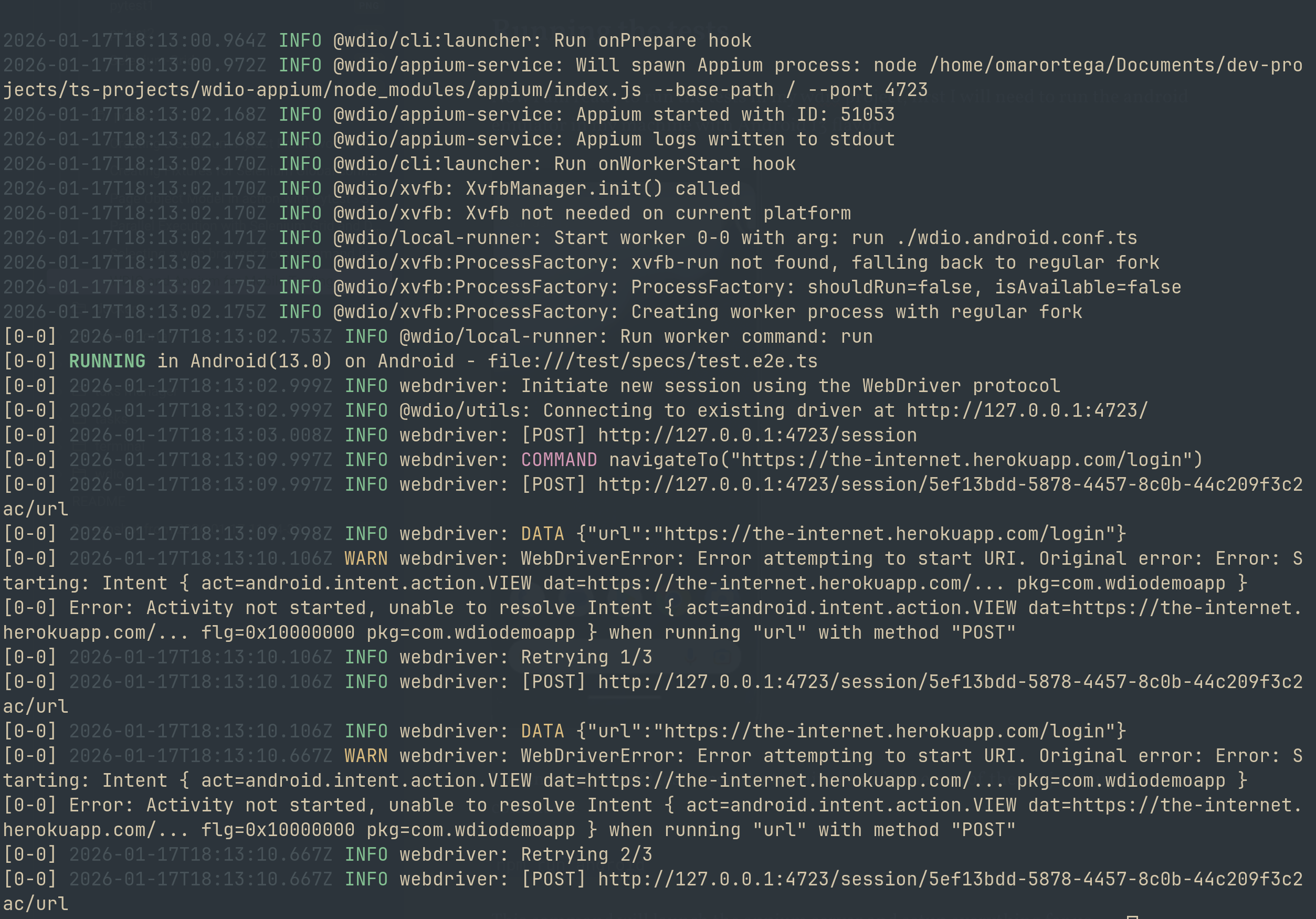This screenshot has width=1316, height=919.
Task: Click the Appium process ID 51053
Action: tap(867, 114)
